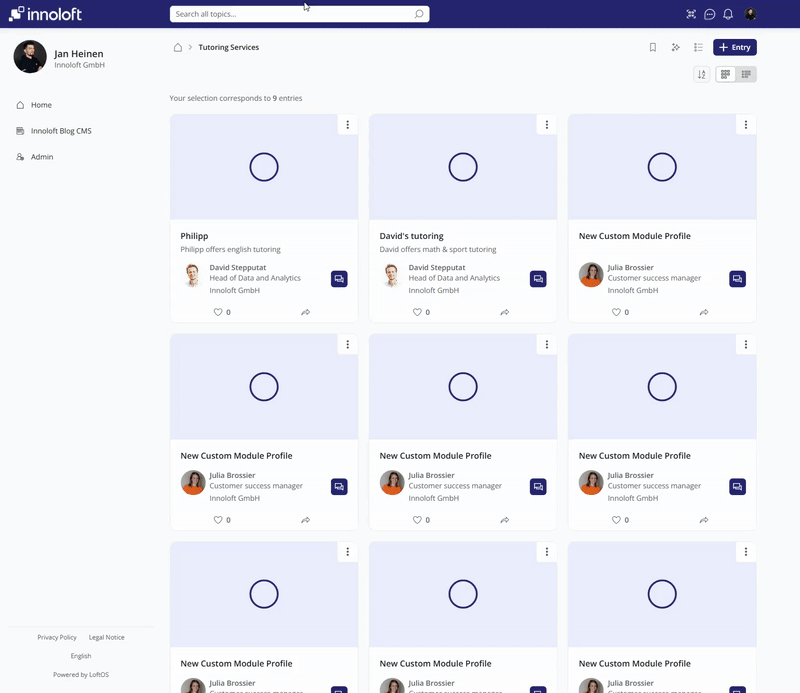The height and width of the screenshot is (693, 800).
Task: Open the chat messages icon in header
Action: pyautogui.click(x=709, y=14)
